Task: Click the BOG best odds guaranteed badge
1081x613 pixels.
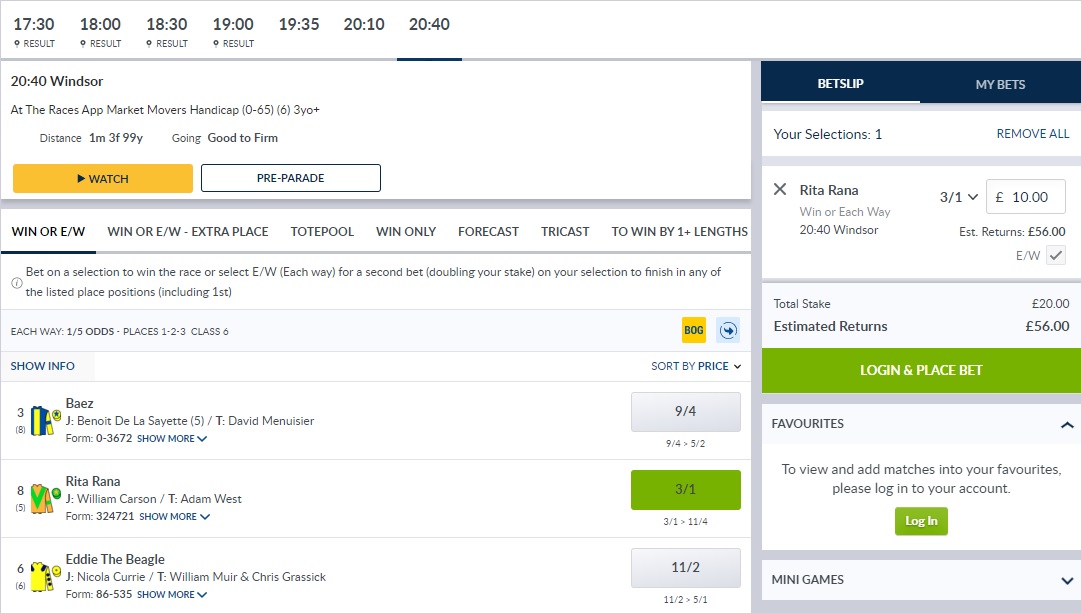Action: pos(694,330)
